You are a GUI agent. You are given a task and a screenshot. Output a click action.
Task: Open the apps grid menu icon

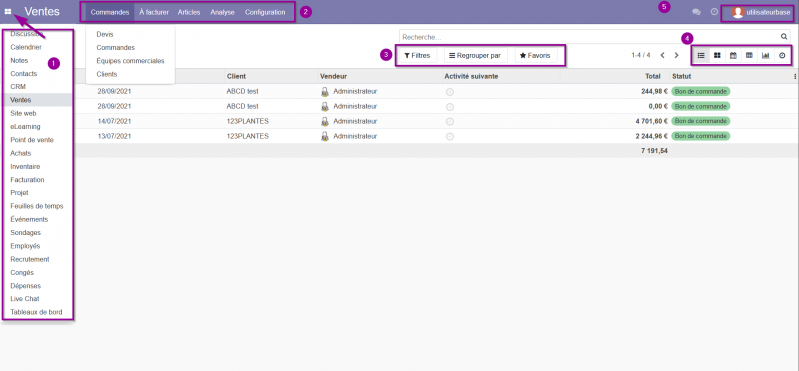coord(8,12)
